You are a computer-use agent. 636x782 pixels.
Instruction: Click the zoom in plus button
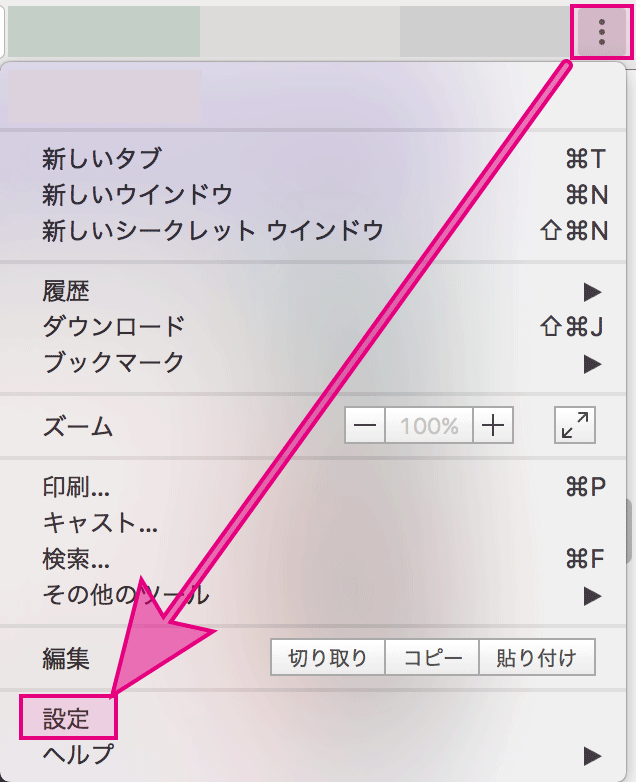493,425
